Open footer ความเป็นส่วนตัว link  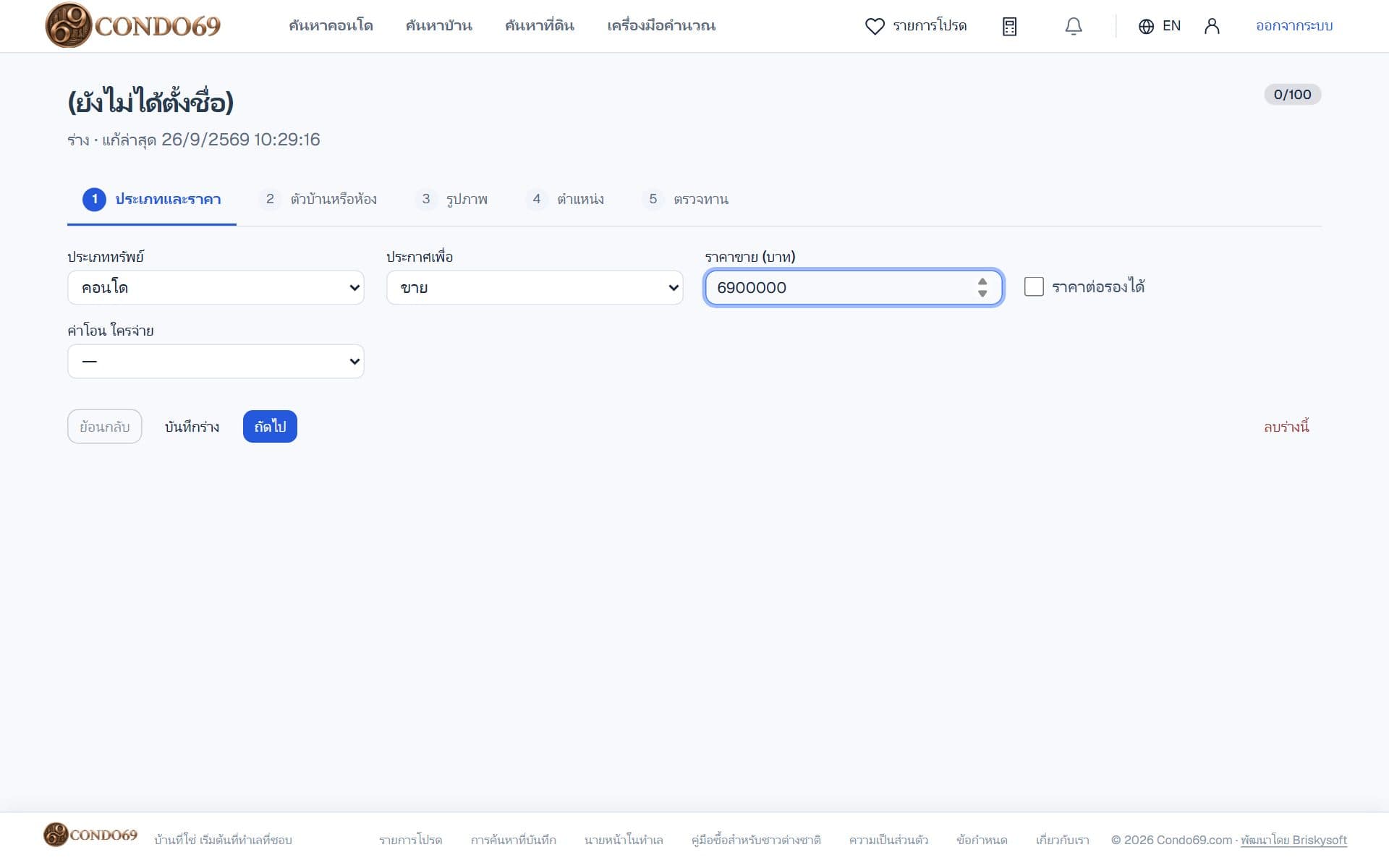888,840
